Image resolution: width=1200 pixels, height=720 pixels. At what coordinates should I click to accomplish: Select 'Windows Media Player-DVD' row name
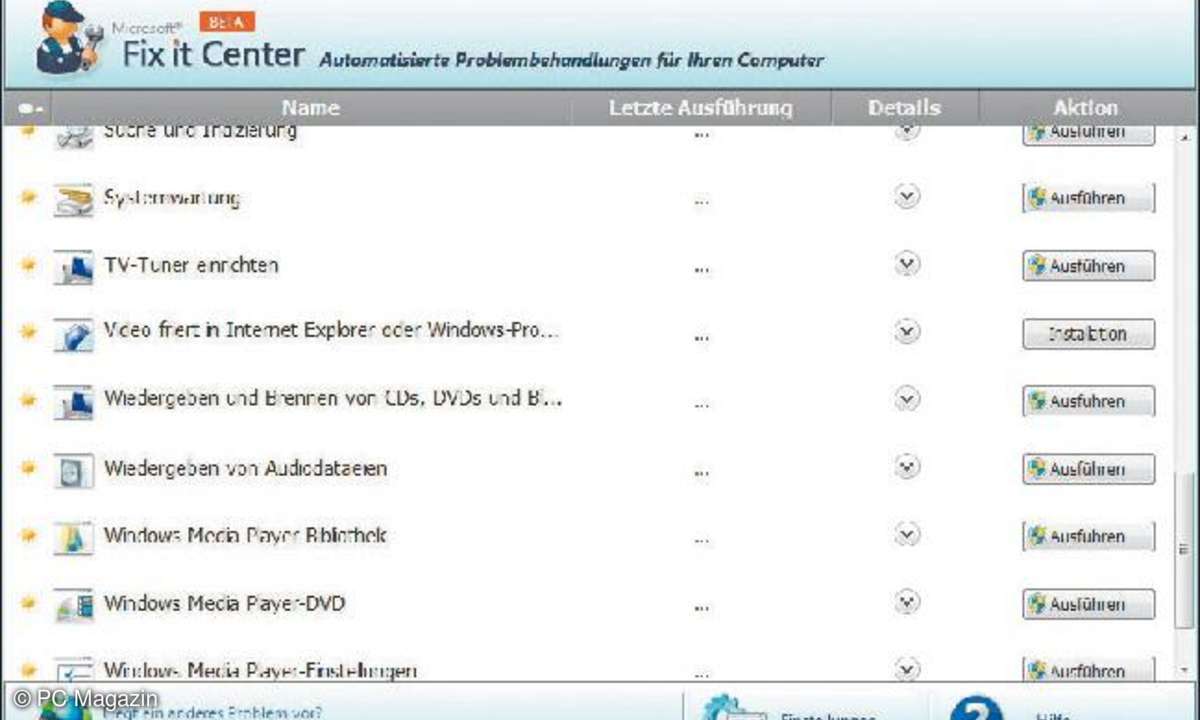tap(225, 604)
